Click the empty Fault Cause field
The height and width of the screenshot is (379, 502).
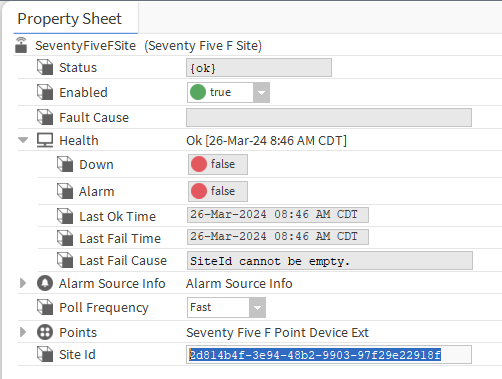(x=329, y=117)
